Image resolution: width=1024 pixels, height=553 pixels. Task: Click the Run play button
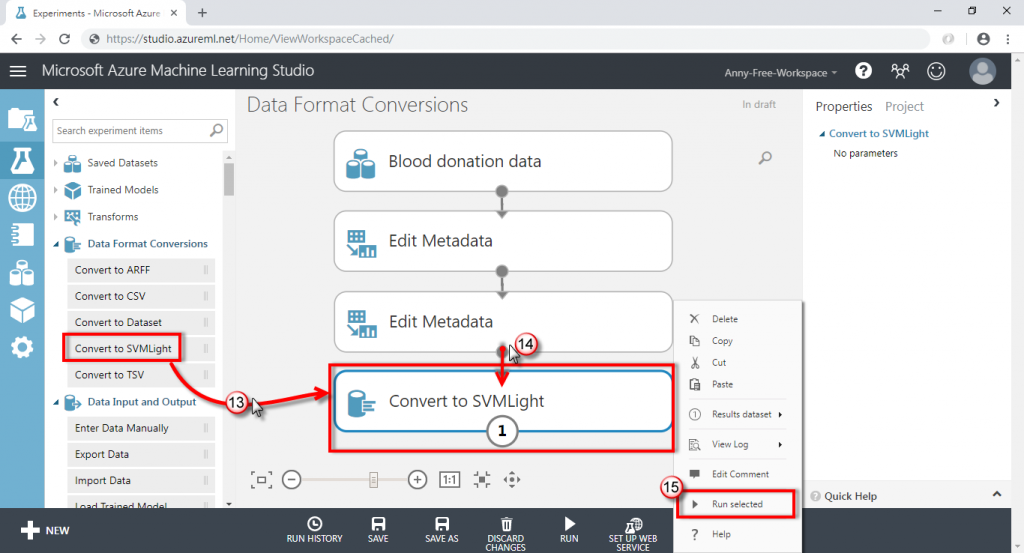tap(569, 529)
